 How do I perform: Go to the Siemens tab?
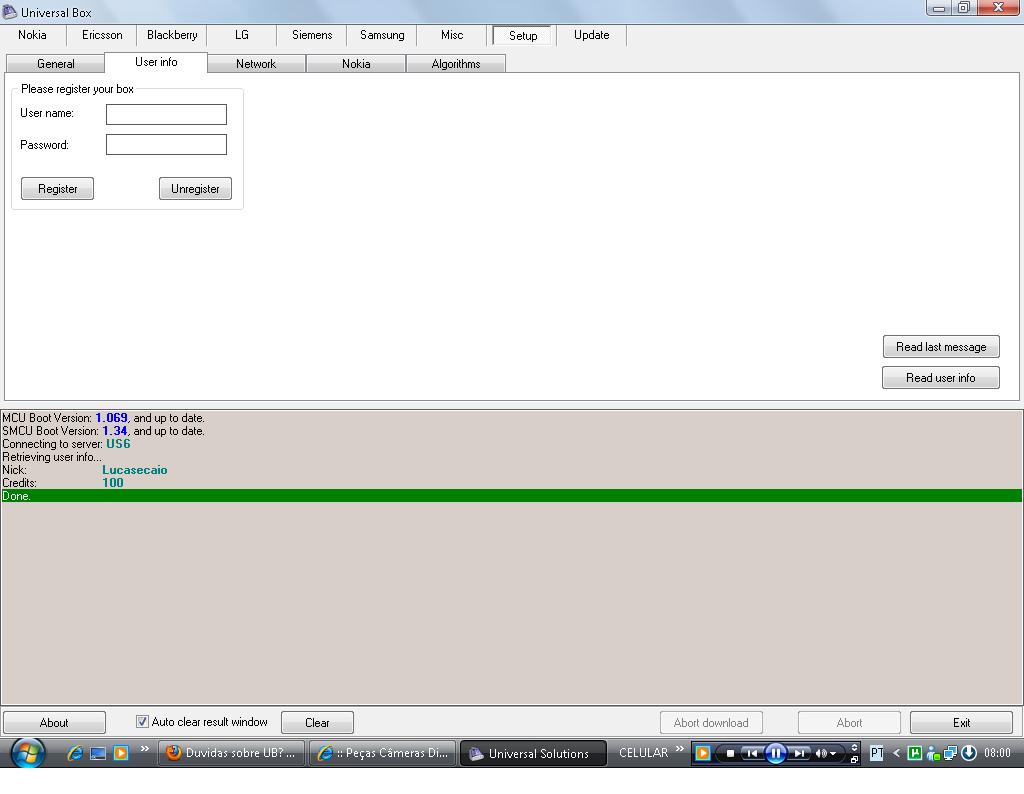click(312, 35)
